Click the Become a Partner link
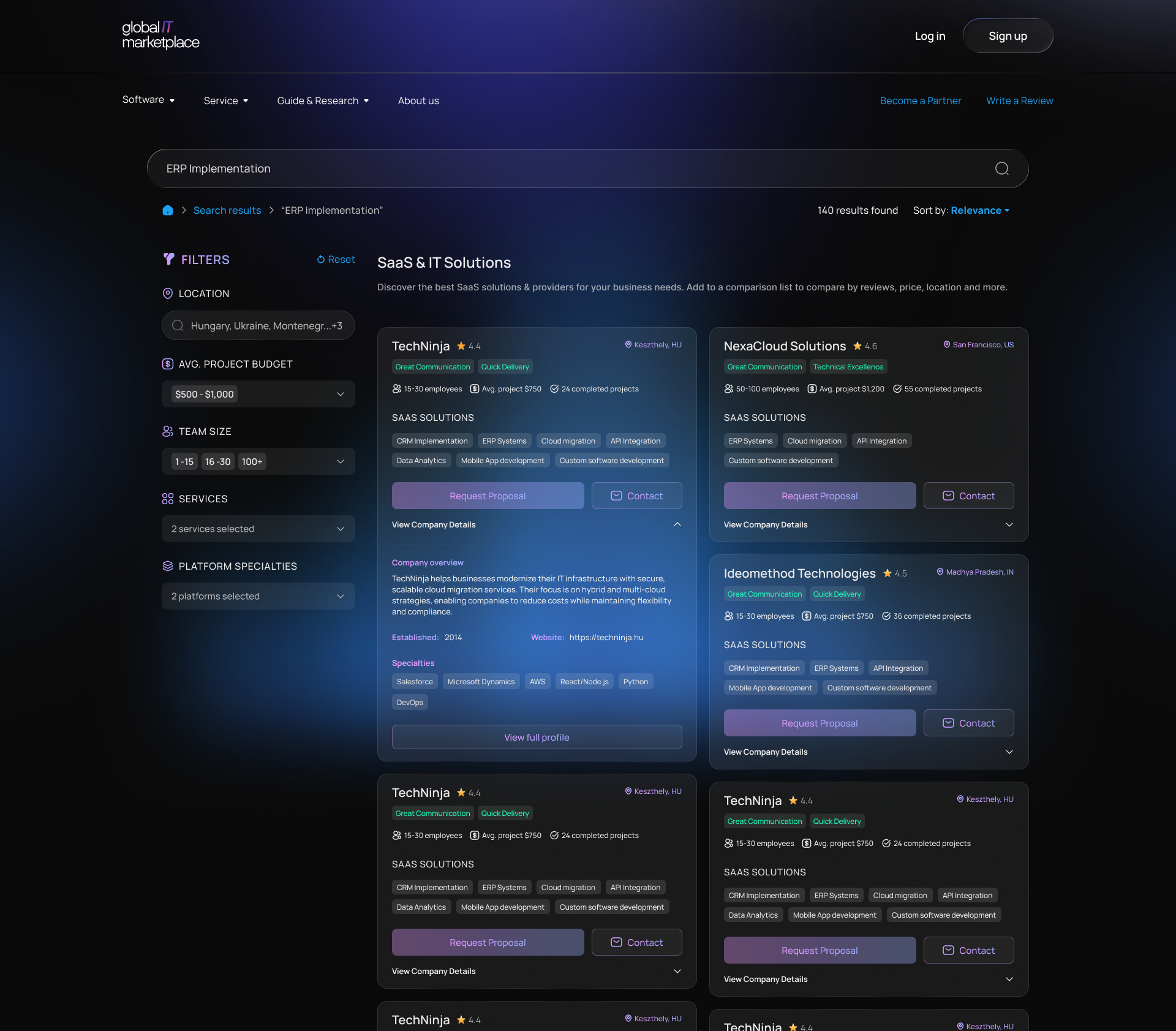Screen dimensions: 1176x1031 tap(920, 100)
